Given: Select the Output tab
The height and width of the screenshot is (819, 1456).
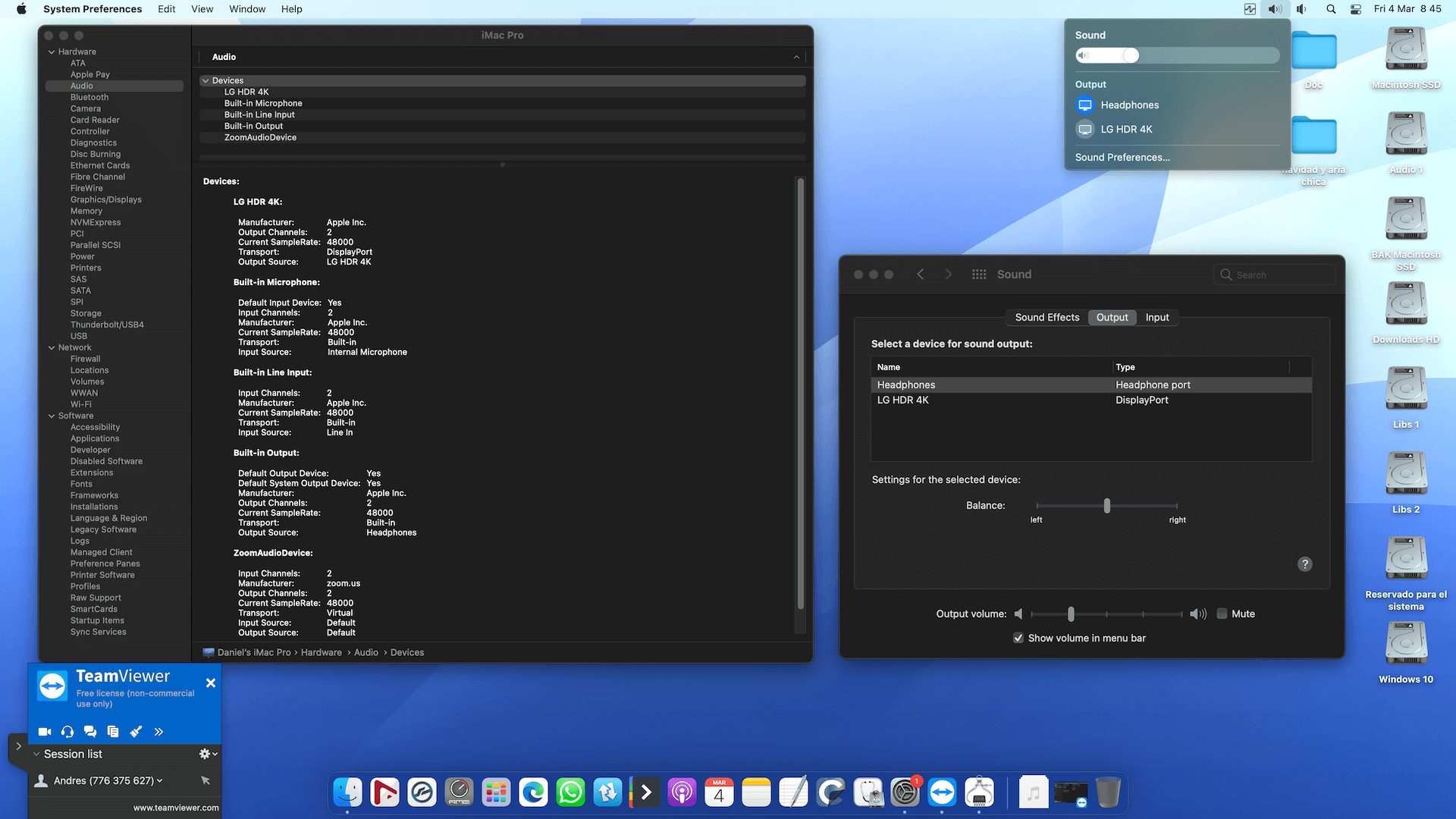Looking at the screenshot, I should pyautogui.click(x=1112, y=318).
